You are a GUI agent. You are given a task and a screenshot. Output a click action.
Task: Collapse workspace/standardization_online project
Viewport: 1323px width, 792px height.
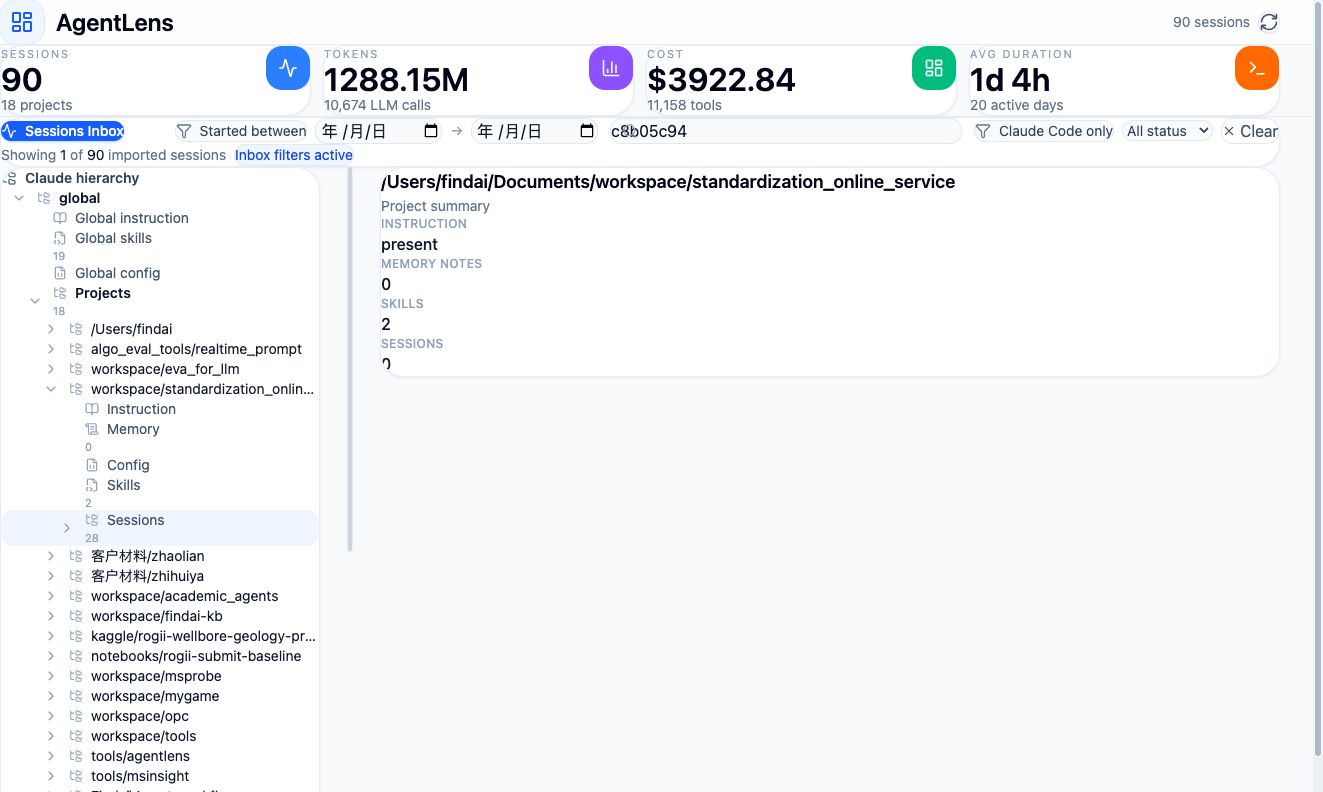tap(51, 389)
